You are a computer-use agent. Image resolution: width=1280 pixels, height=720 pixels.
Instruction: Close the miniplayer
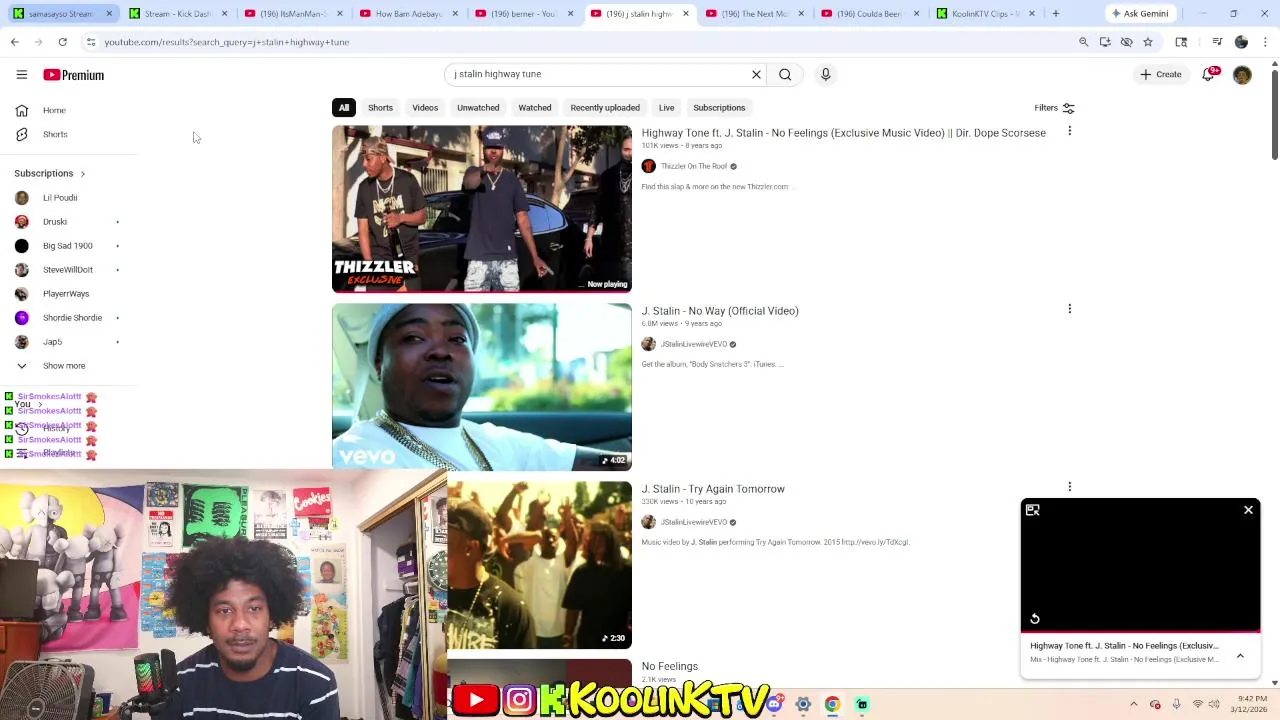[1248, 510]
